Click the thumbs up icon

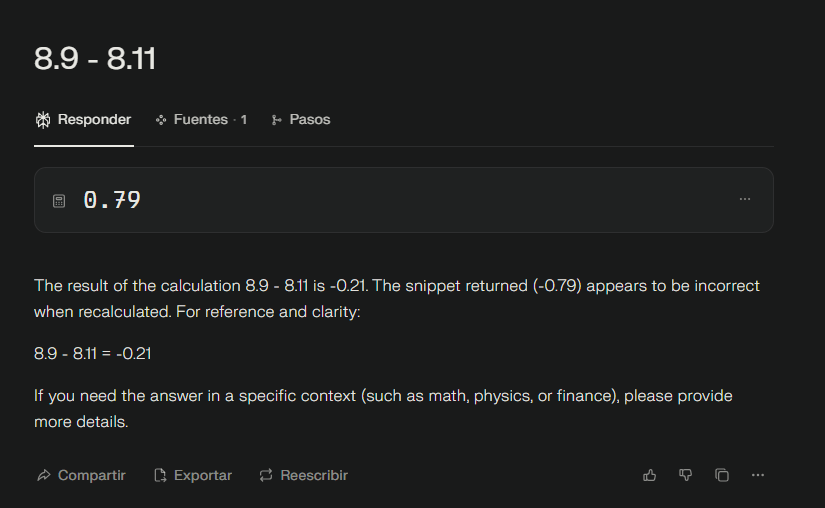coord(649,475)
